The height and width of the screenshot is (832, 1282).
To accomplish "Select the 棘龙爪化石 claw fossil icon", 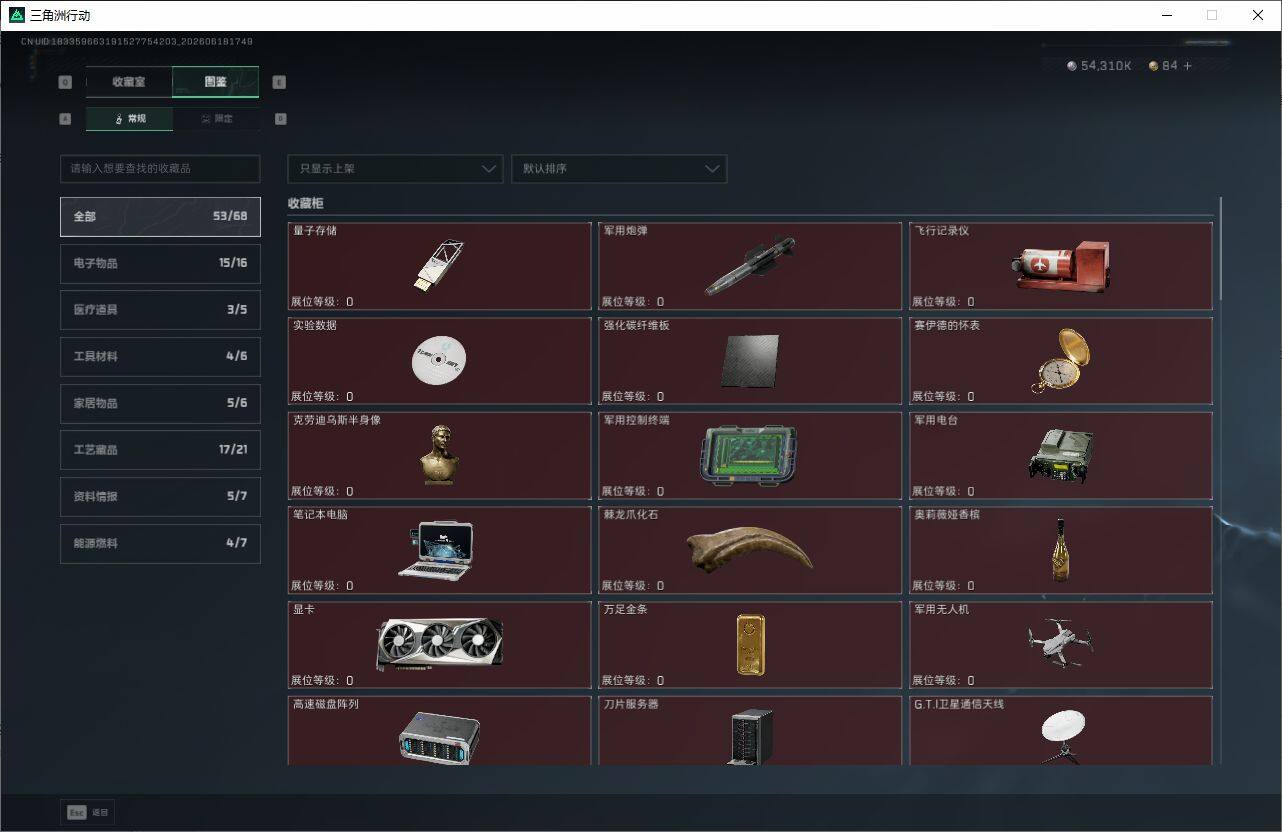I will point(749,551).
